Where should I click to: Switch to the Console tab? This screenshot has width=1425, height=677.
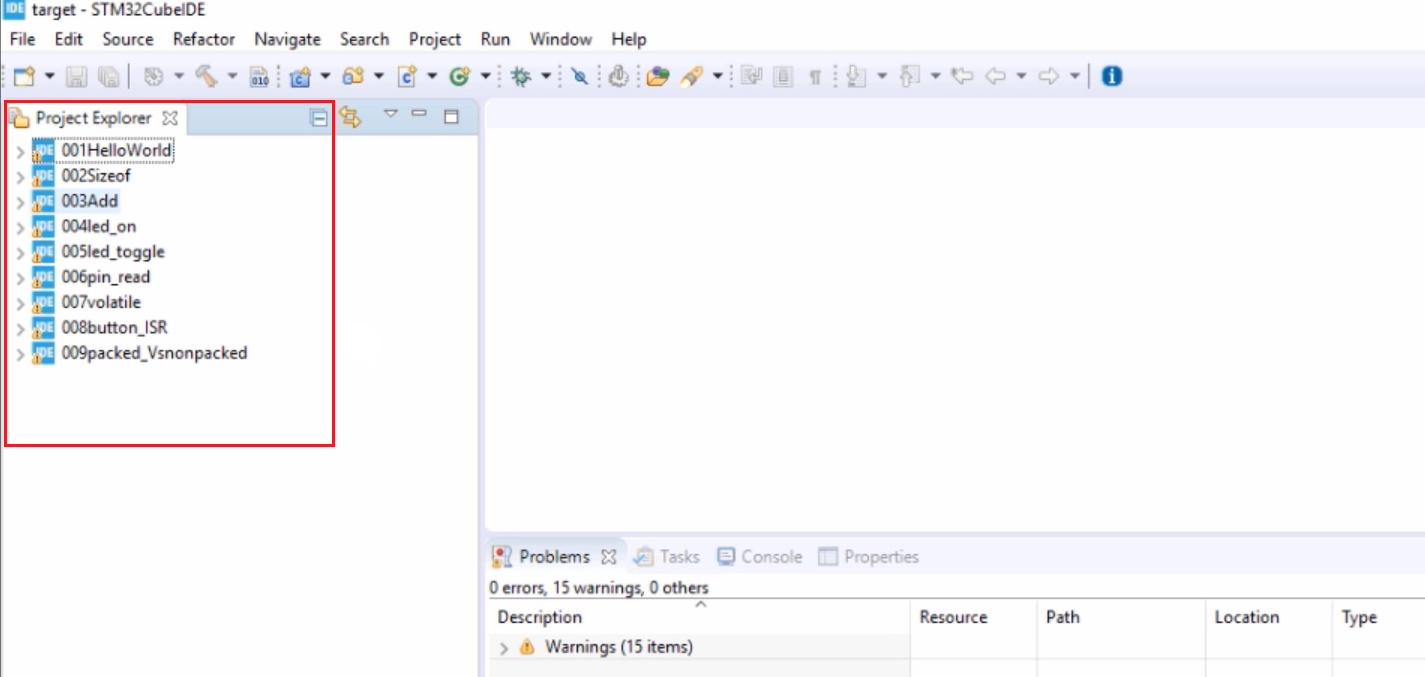(x=760, y=557)
